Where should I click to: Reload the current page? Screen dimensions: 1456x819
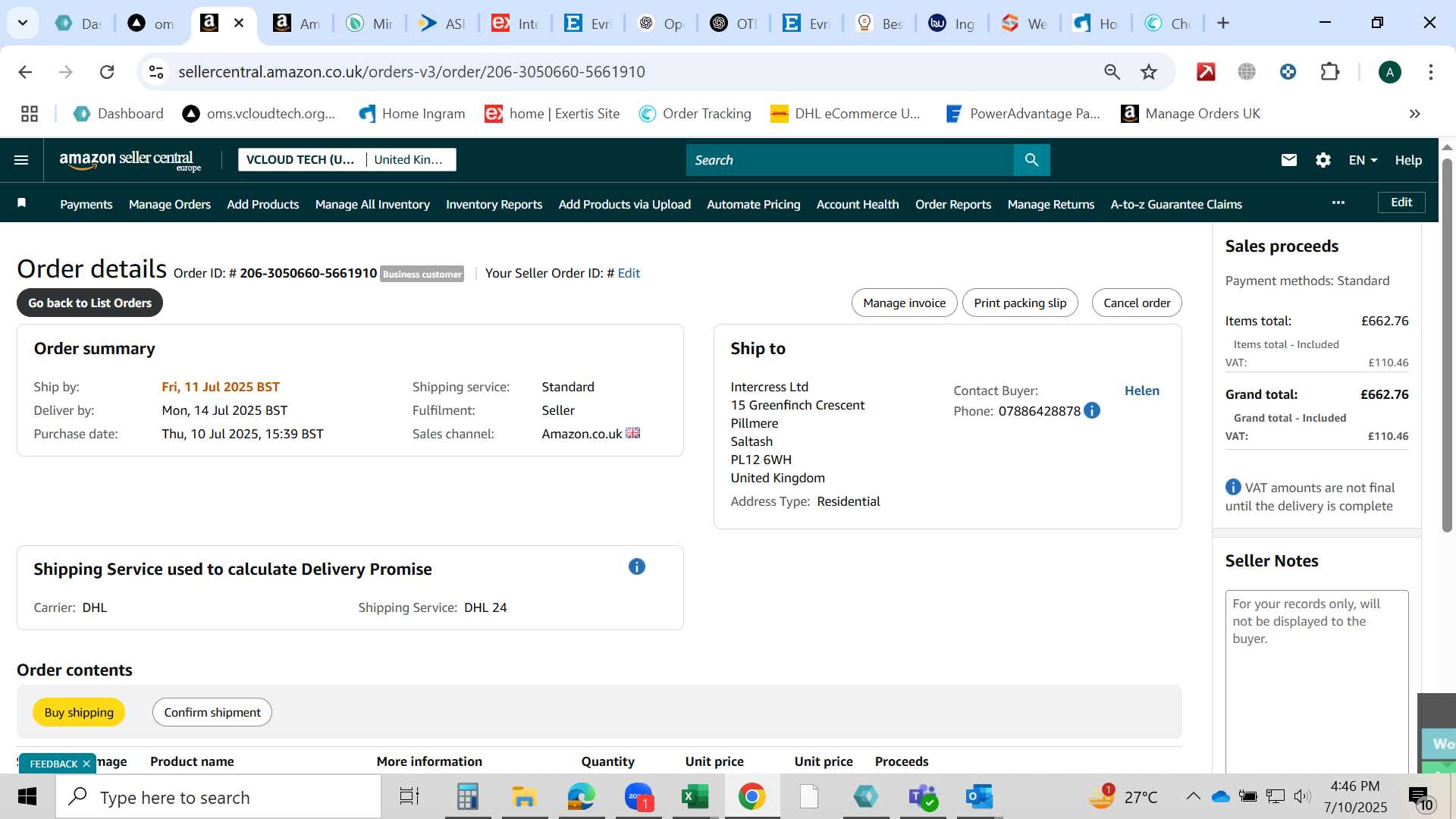107,72
